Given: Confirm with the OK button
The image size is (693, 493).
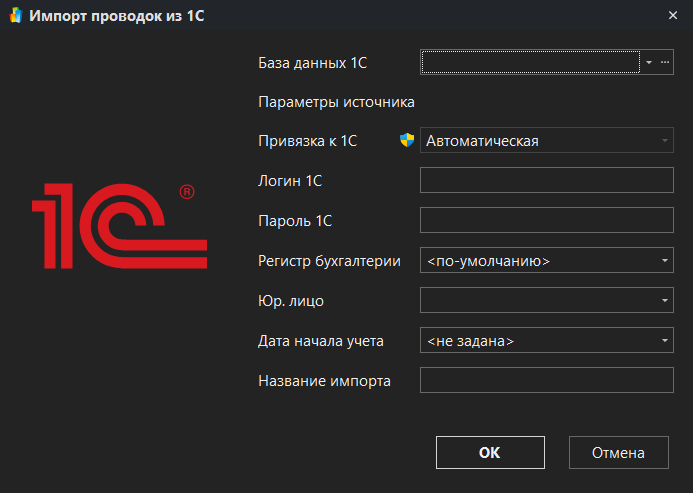Looking at the screenshot, I should (490, 453).
